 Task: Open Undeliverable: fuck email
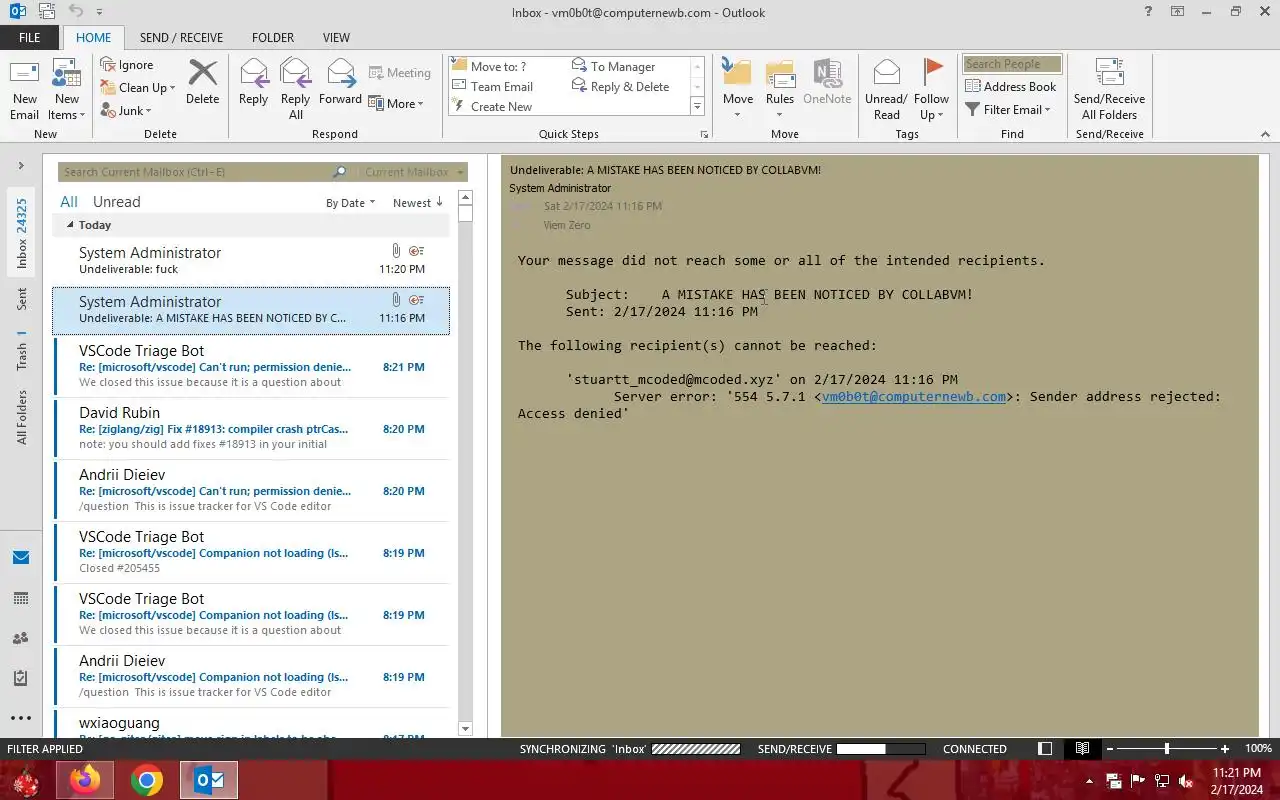[251, 261]
